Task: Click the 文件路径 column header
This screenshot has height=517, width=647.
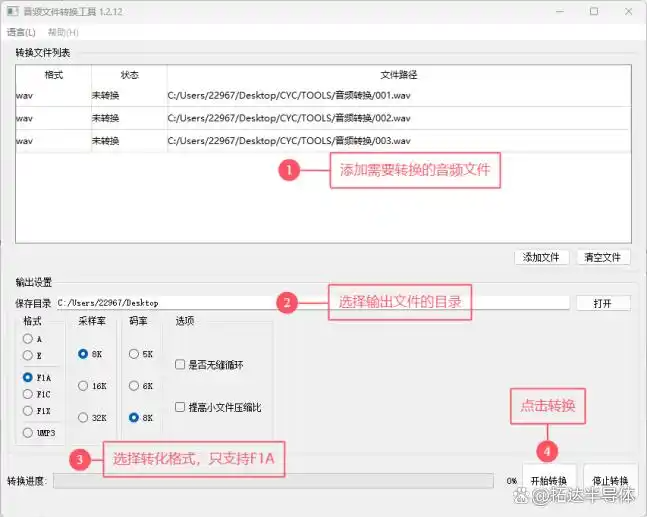Action: click(398, 75)
